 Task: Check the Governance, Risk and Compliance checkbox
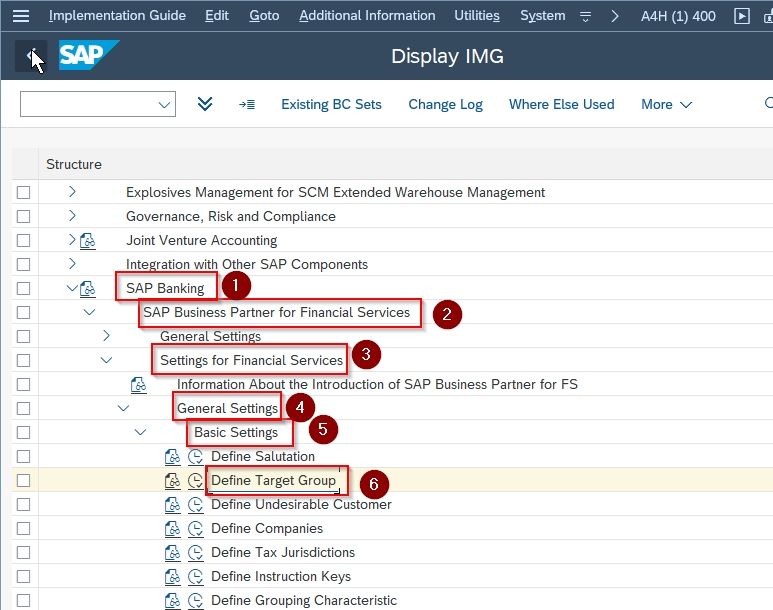[23, 216]
